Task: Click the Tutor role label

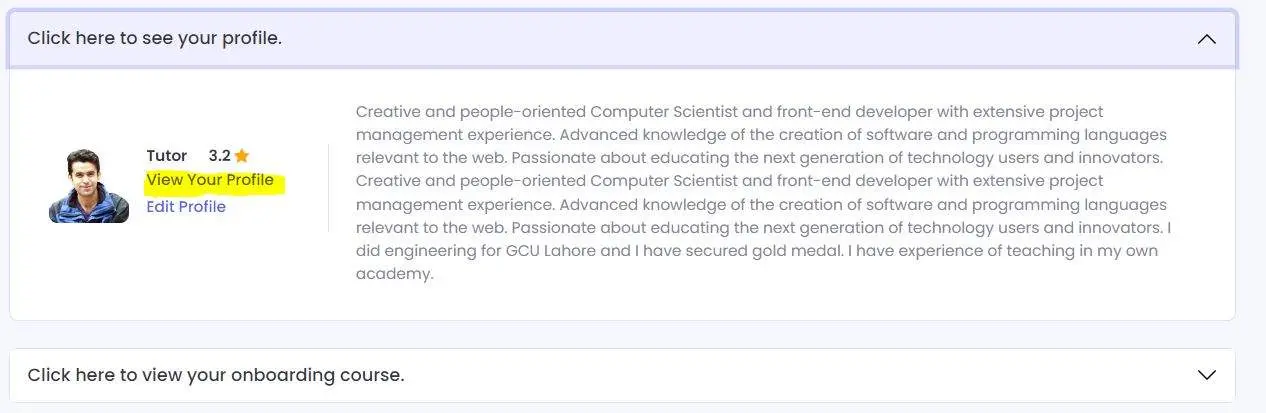Action: click(166, 156)
